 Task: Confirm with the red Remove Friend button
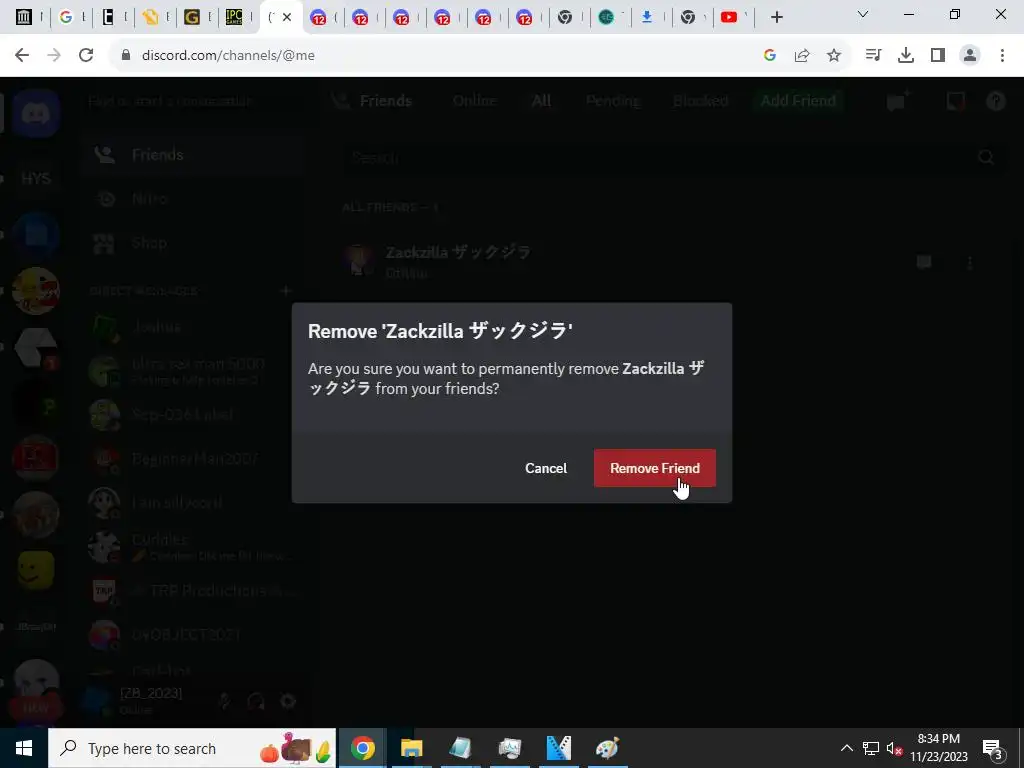[x=654, y=468]
